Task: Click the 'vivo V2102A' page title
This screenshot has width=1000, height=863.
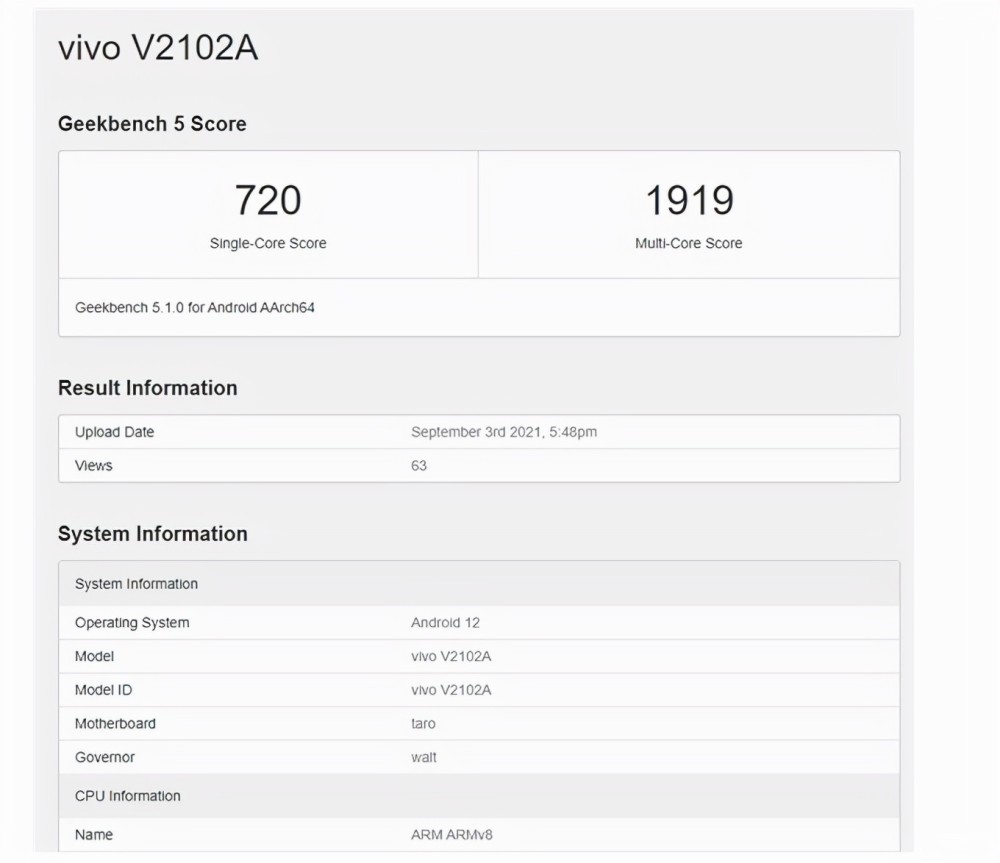Action: [x=158, y=48]
